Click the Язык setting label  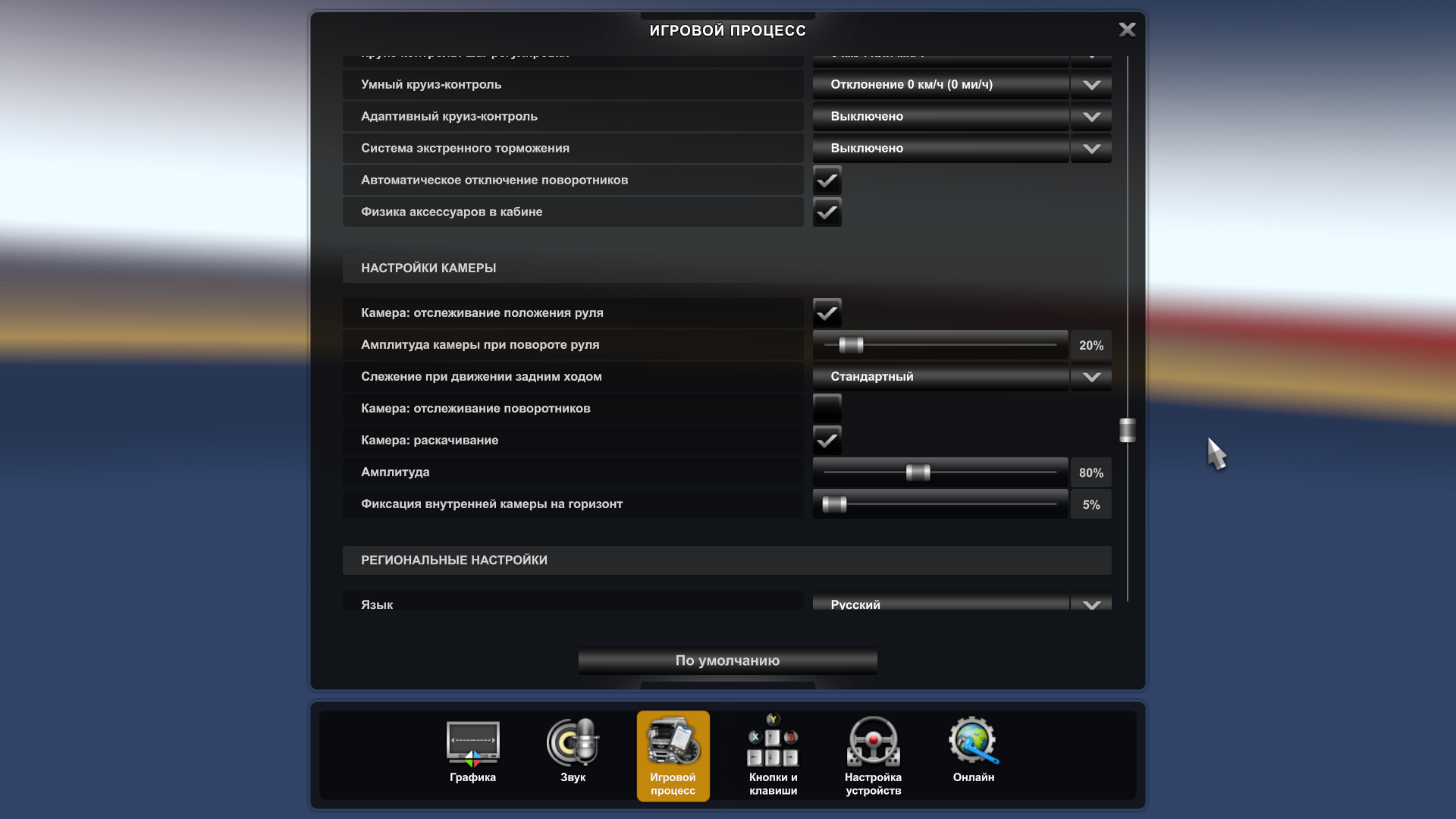[x=377, y=604]
